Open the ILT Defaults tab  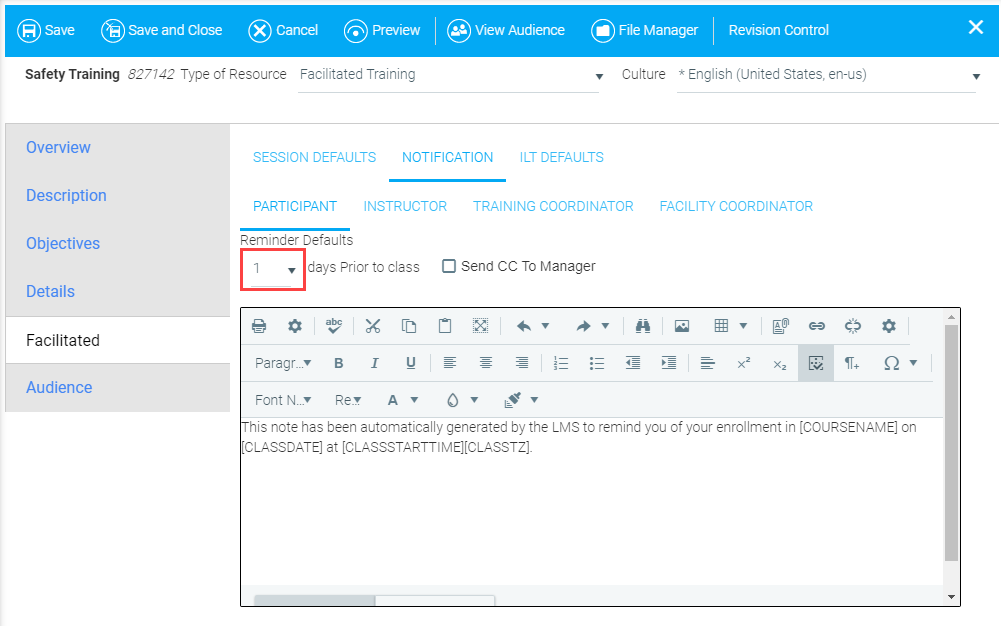[x=561, y=157]
